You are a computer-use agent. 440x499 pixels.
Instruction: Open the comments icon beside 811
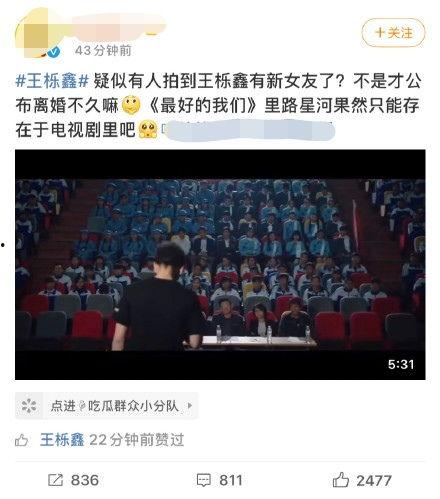pyautogui.click(x=204, y=480)
